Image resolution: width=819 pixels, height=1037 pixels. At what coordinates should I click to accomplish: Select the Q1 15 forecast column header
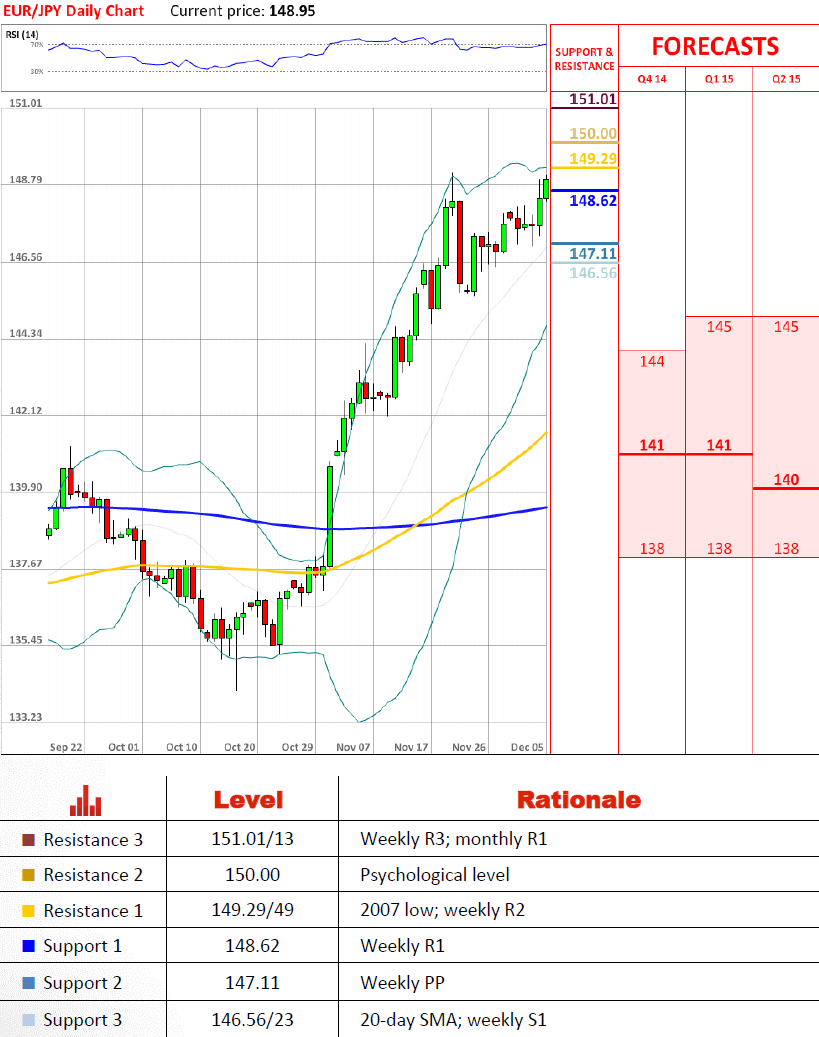[x=718, y=79]
